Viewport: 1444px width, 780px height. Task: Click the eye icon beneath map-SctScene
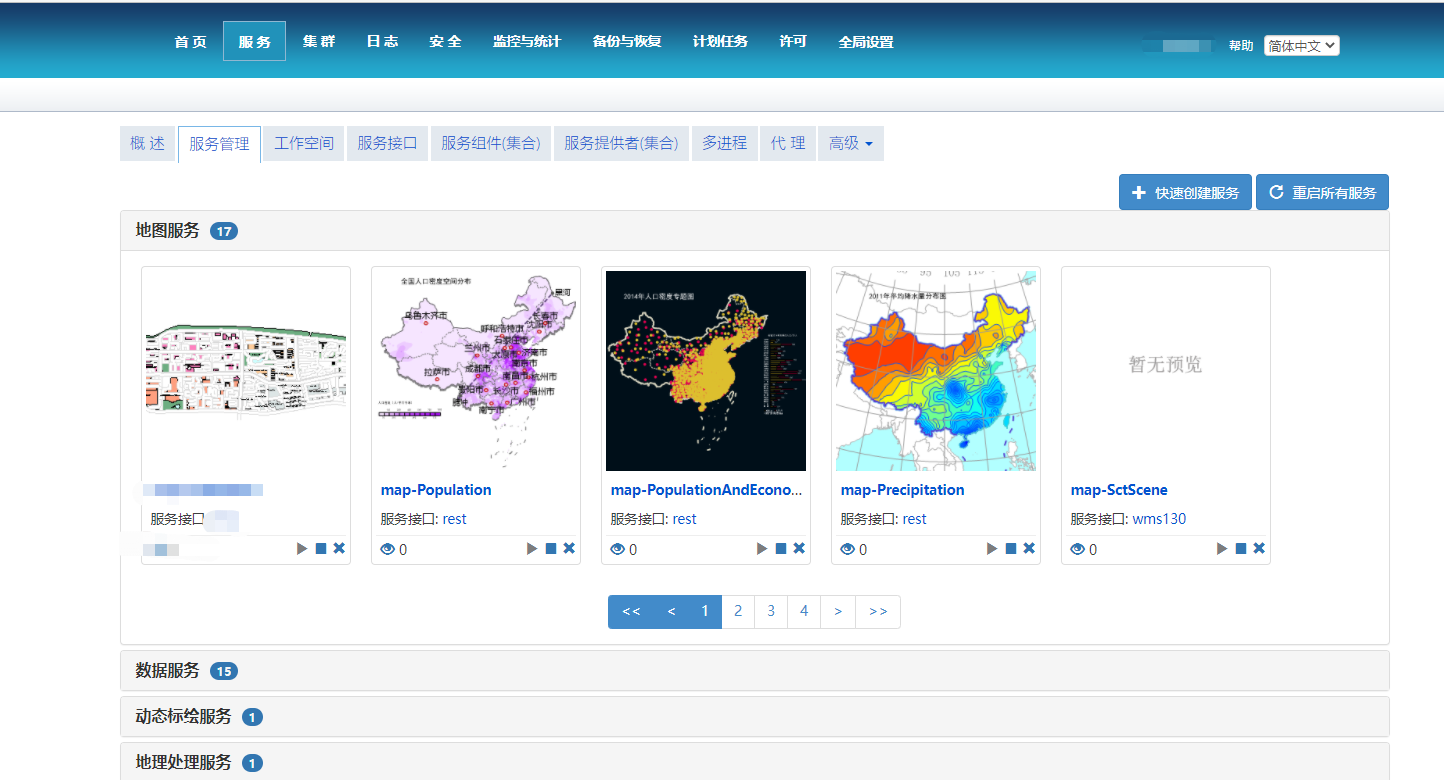tap(1078, 548)
